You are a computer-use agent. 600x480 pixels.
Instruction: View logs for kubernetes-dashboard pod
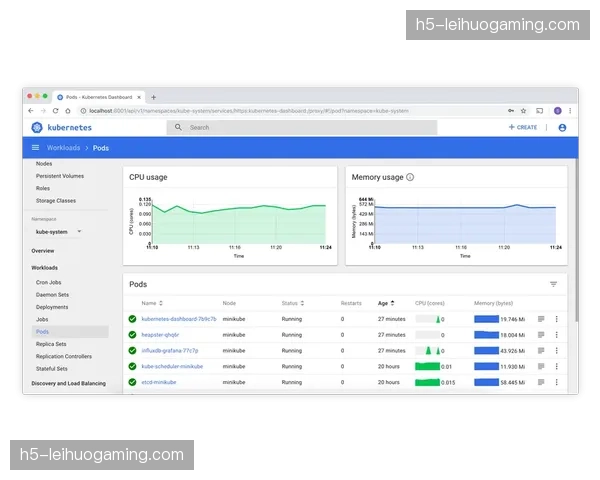541,319
